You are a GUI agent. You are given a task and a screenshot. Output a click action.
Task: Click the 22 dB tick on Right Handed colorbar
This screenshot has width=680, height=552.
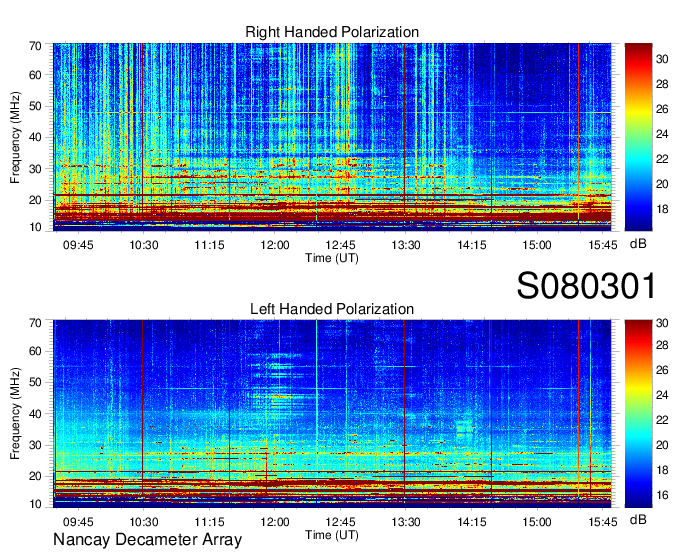coord(662,159)
